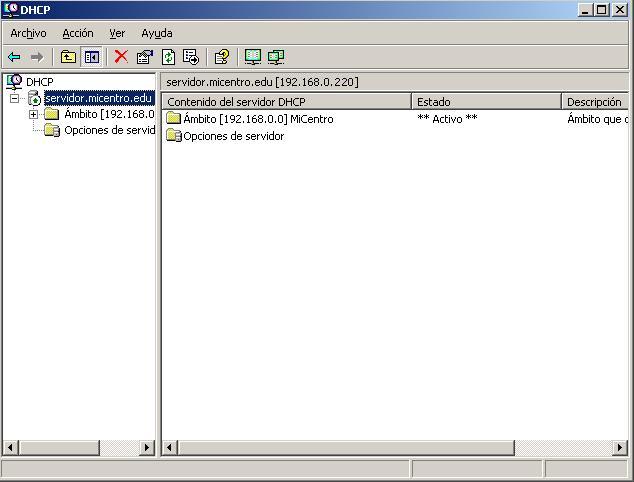Expand the Ámbito node in the tree

(33, 114)
